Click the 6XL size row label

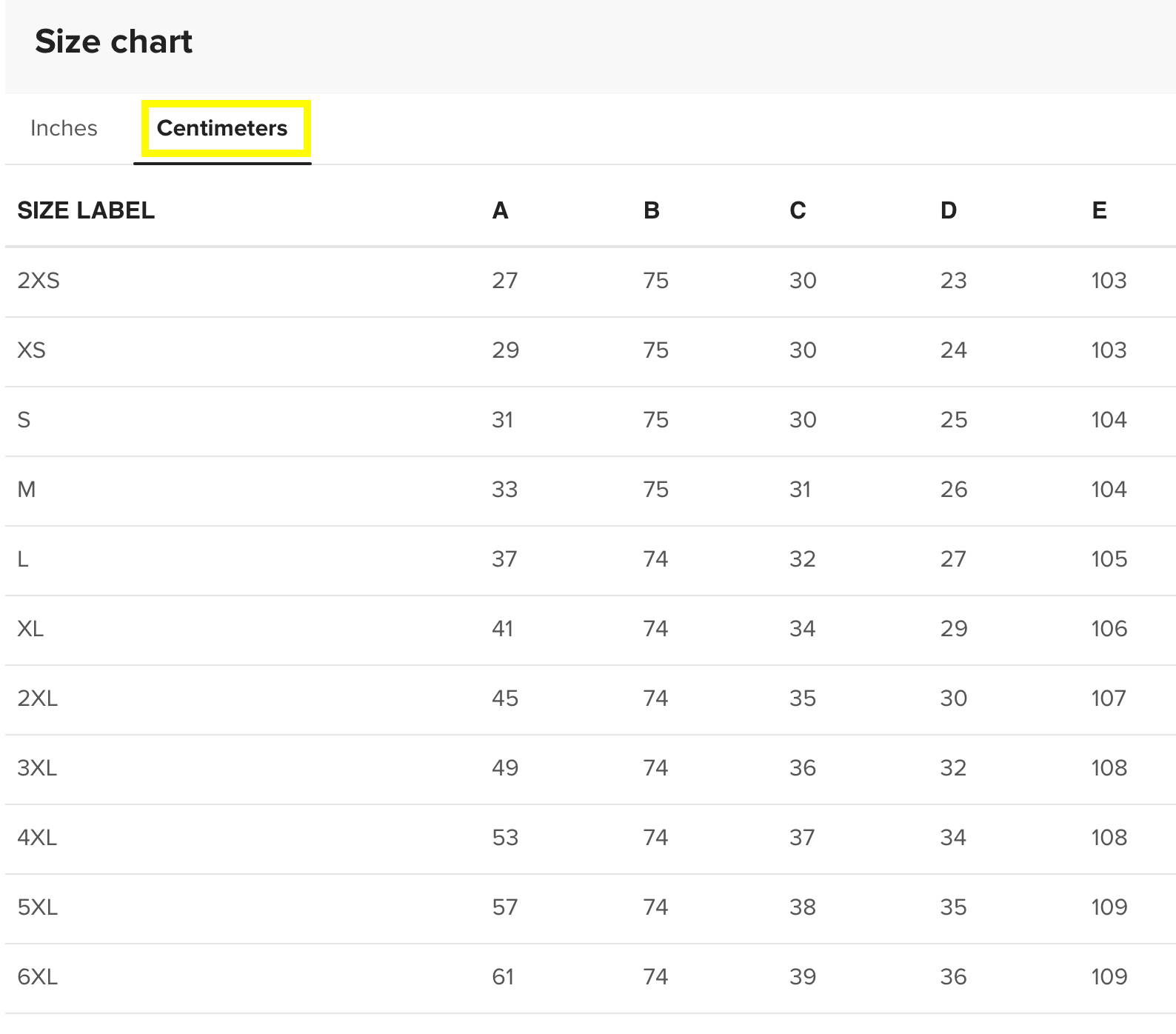point(37,977)
